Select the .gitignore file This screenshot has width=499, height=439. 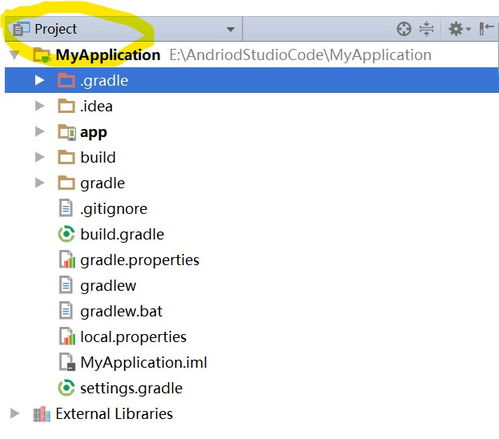(113, 209)
